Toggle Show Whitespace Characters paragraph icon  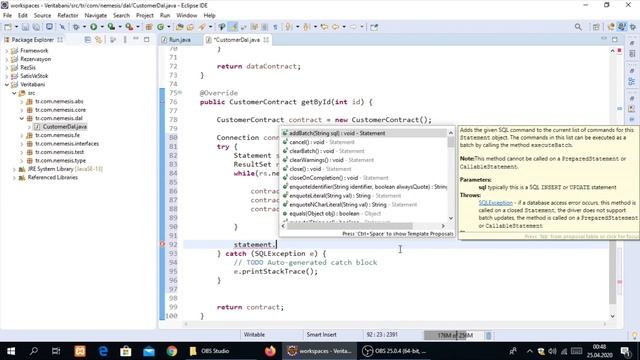pos(276,27)
